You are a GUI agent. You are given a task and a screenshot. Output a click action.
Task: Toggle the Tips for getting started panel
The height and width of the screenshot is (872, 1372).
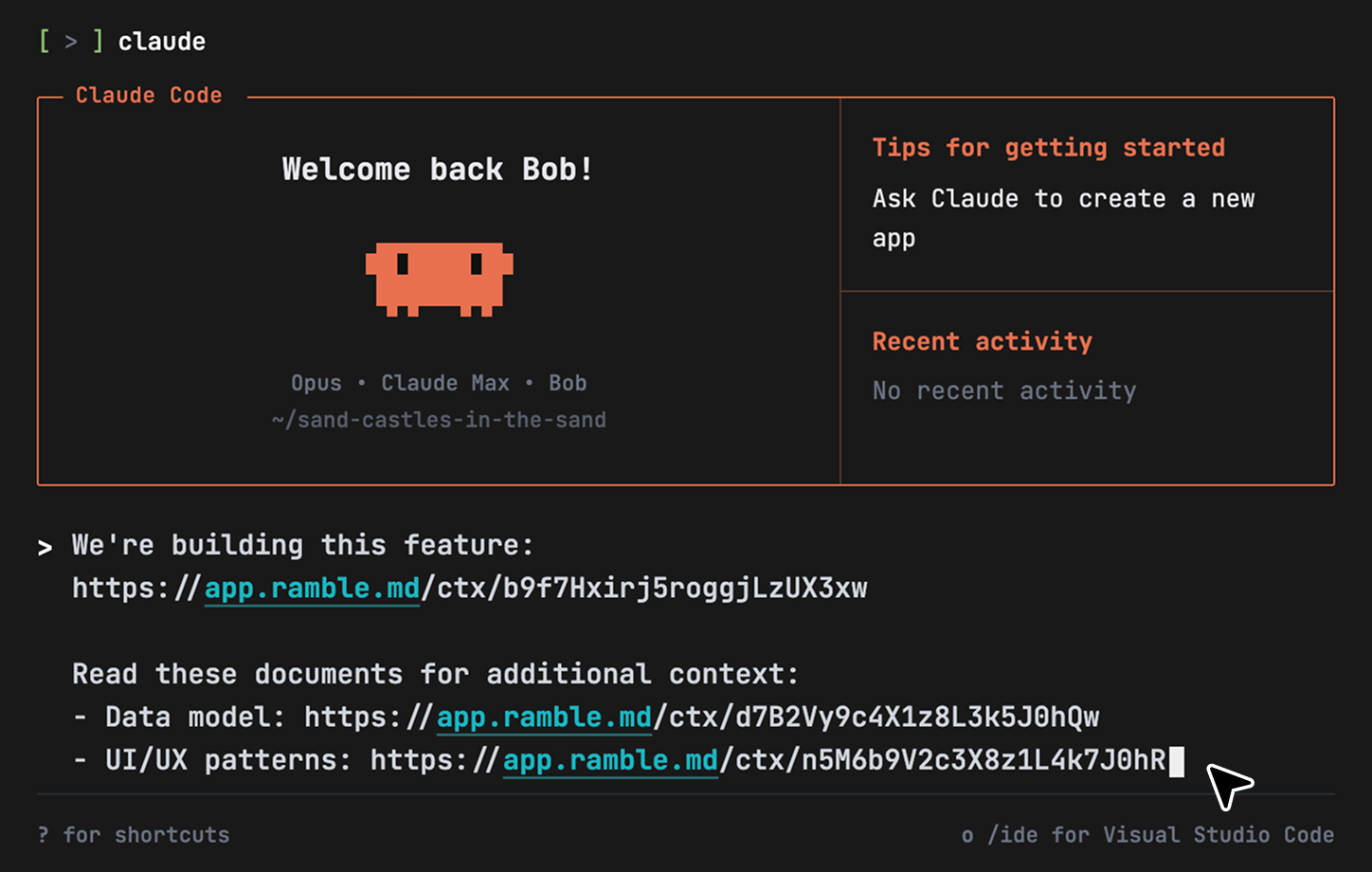(1048, 147)
